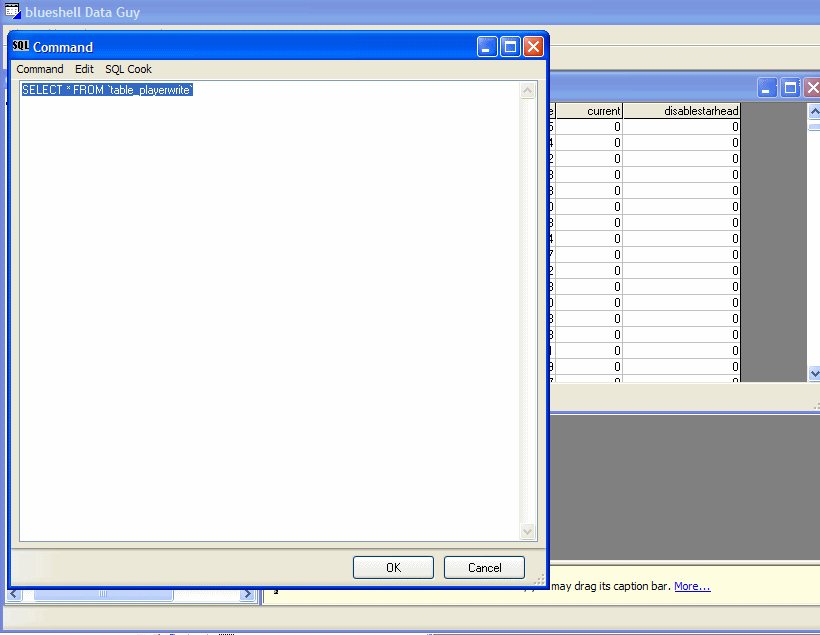Click inside the SQL query text area
This screenshot has height=635, width=820.
pyautogui.click(x=270, y=300)
